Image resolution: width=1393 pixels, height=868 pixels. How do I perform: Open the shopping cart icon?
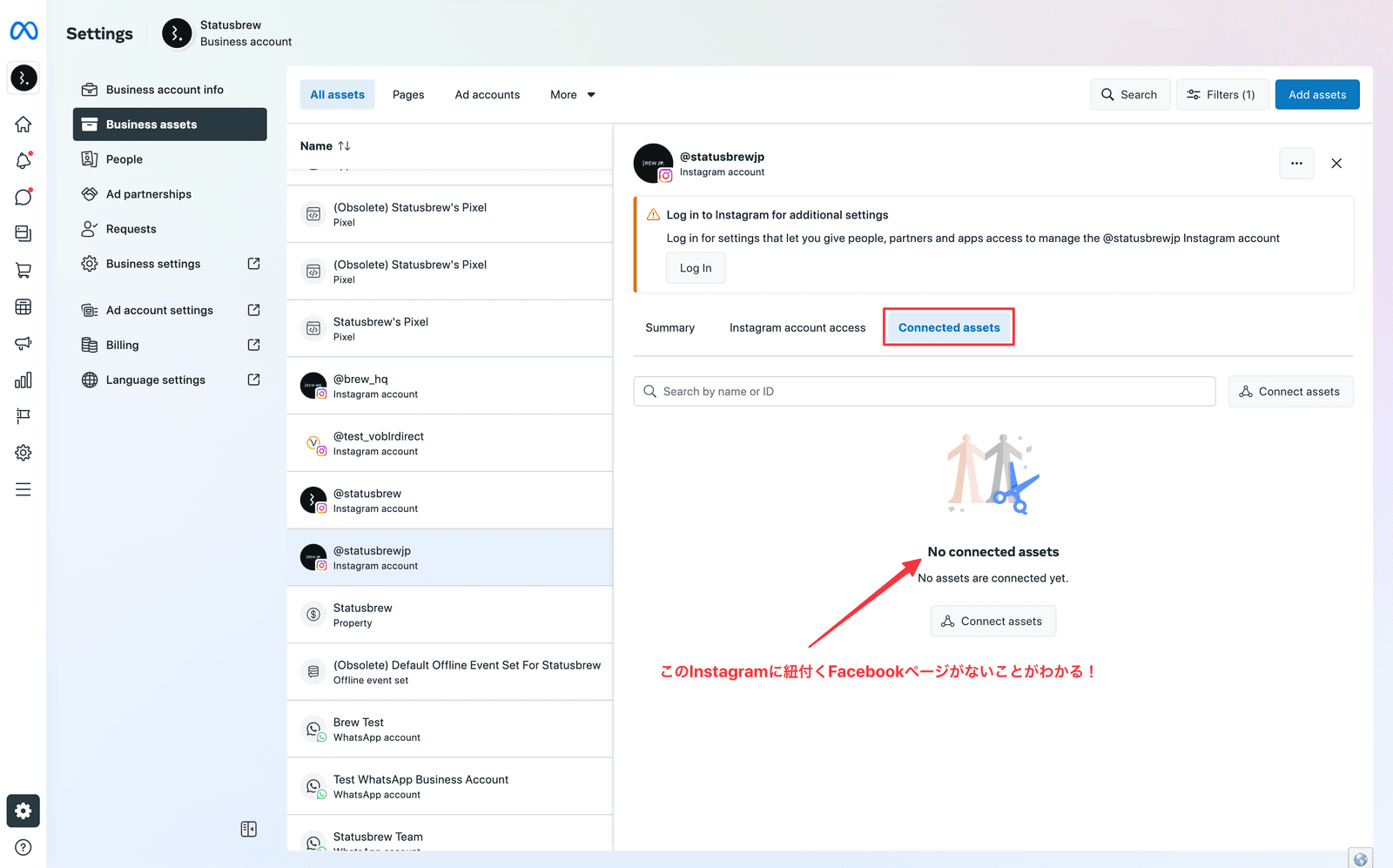[24, 271]
